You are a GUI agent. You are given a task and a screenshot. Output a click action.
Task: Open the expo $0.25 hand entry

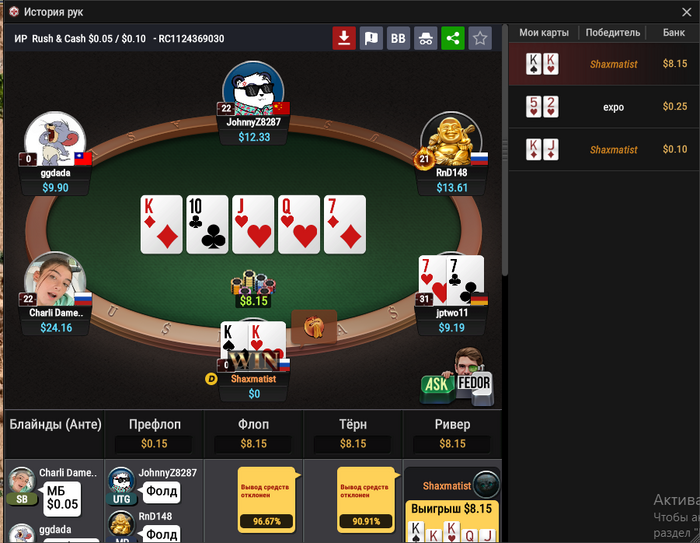pyautogui.click(x=604, y=107)
